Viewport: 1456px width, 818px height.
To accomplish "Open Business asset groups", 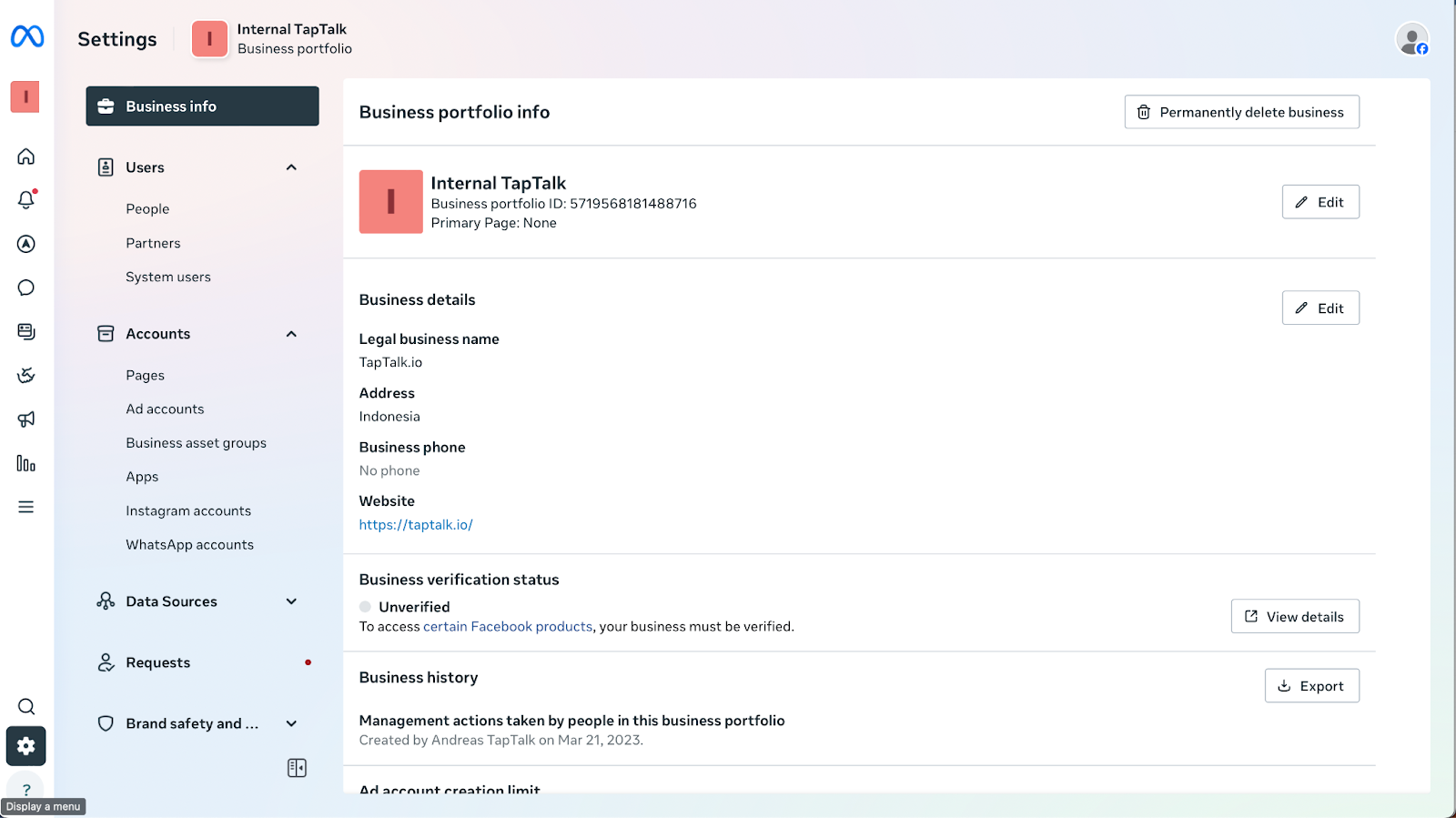I will (197, 443).
